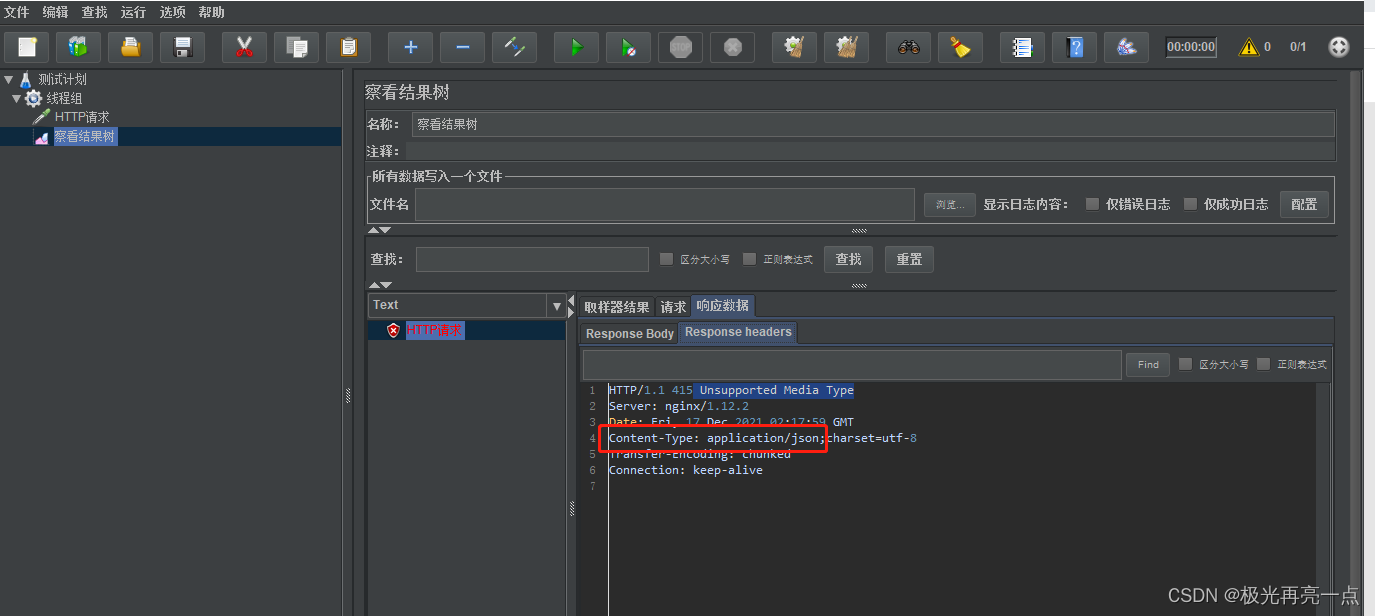Select the 响应数据 tab
1375x616 pixels.
point(723,306)
